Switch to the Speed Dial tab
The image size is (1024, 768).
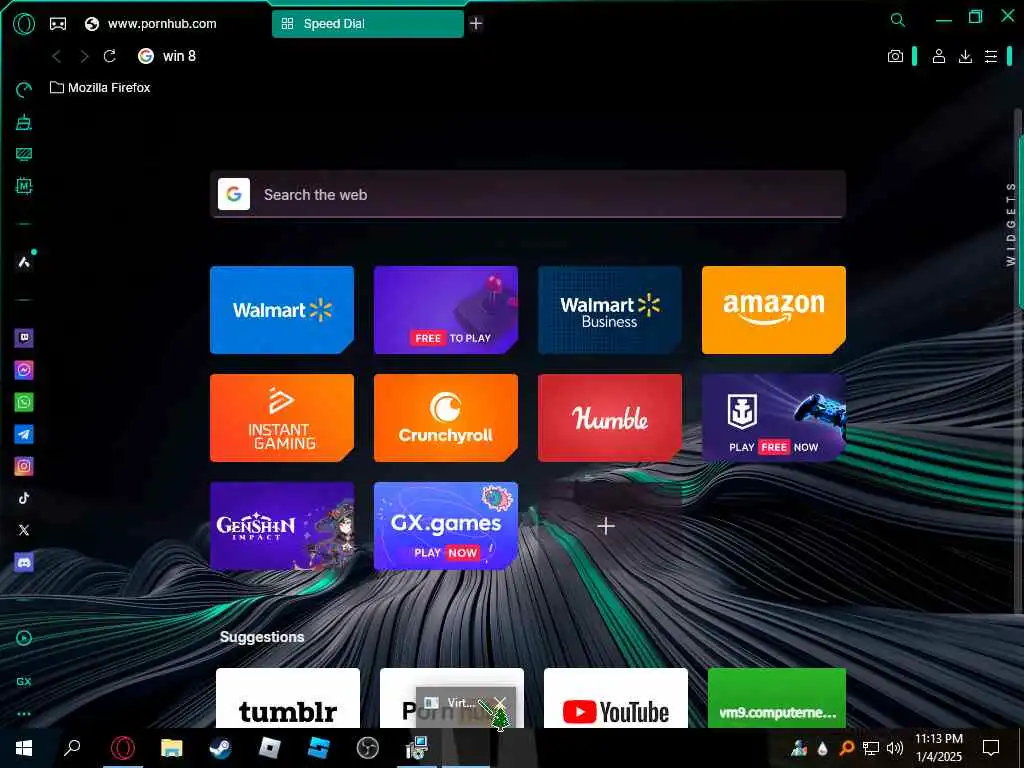368,24
